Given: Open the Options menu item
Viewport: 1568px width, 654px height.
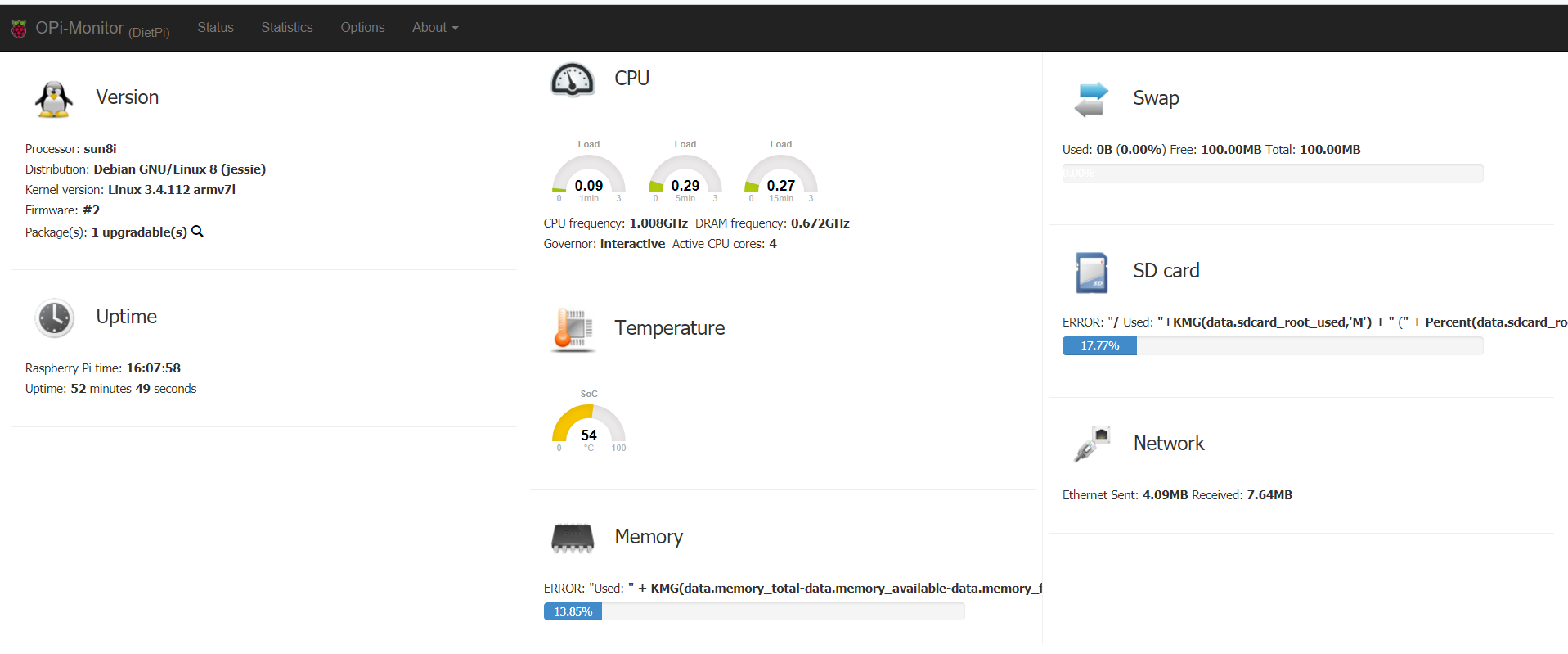Looking at the screenshot, I should click(362, 28).
